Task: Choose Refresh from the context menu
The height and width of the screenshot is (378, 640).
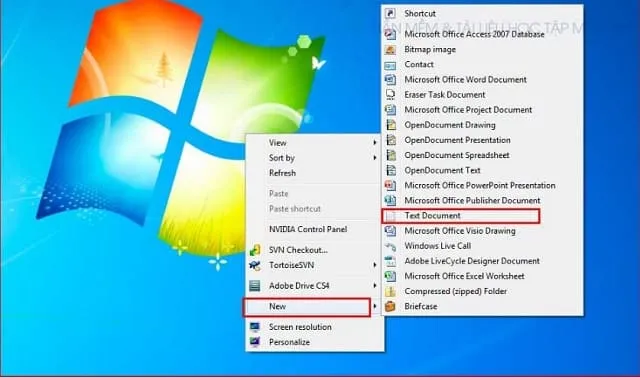Action: tap(313, 173)
